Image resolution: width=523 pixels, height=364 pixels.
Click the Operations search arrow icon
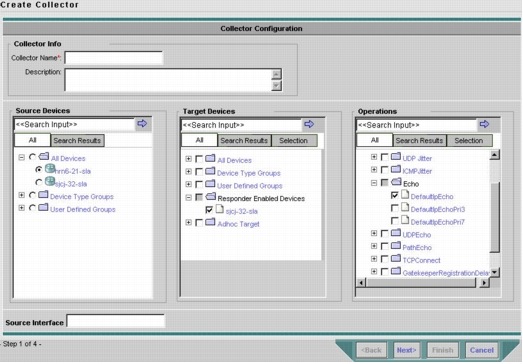pos(484,124)
